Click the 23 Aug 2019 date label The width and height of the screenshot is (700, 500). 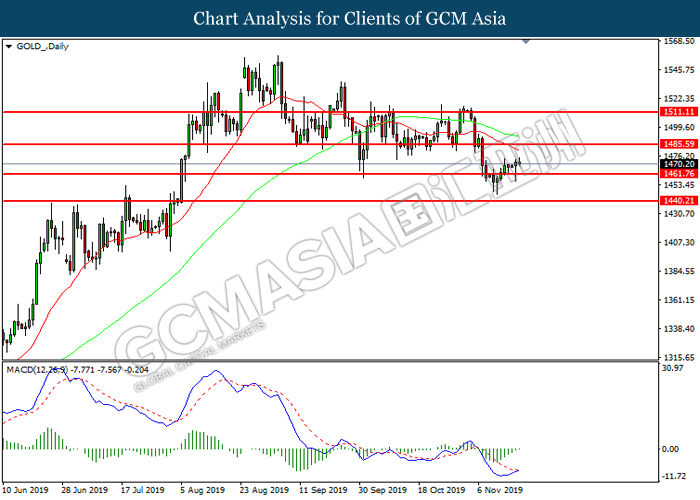263,490
